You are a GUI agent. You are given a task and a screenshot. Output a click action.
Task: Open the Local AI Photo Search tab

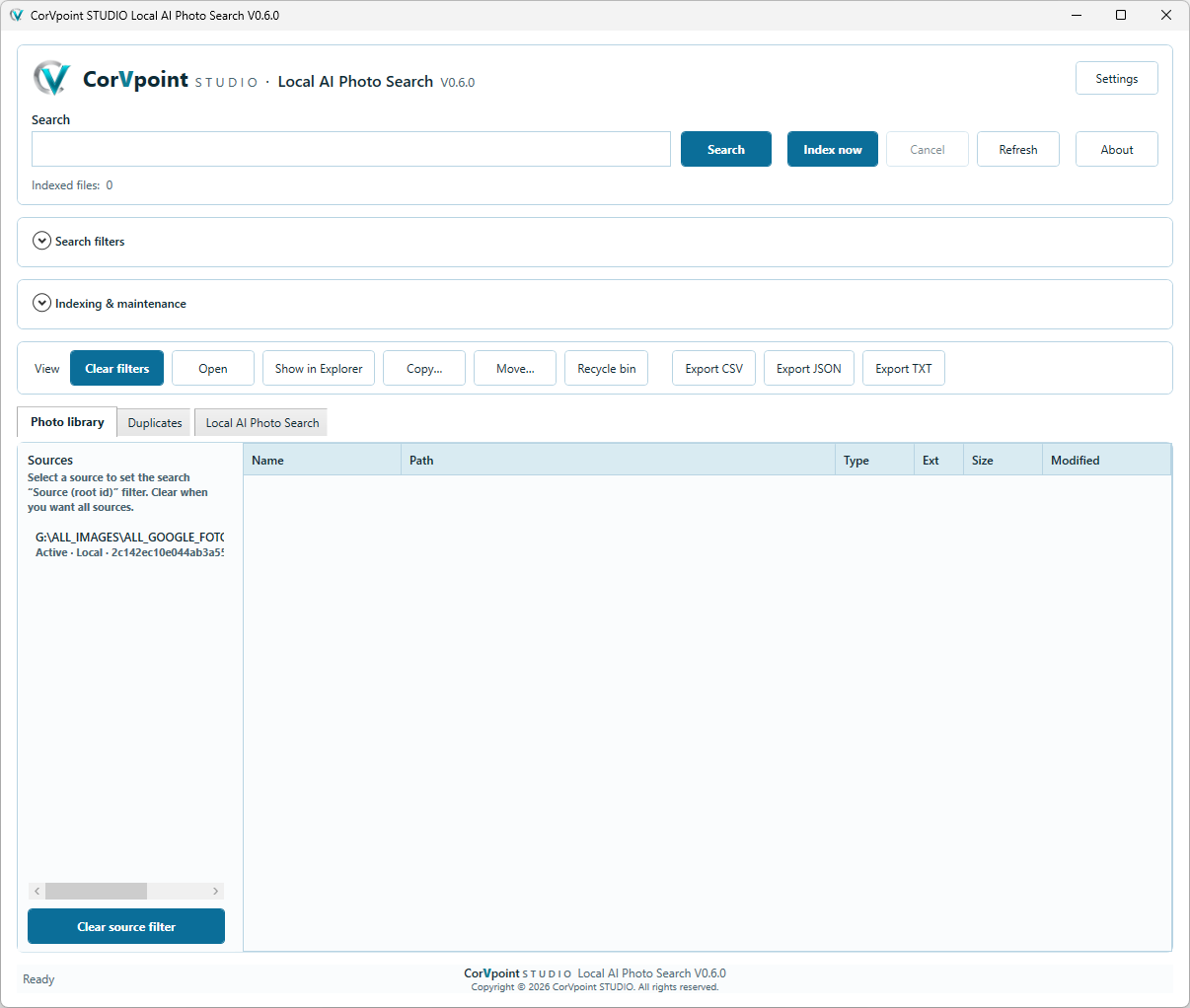[261, 422]
